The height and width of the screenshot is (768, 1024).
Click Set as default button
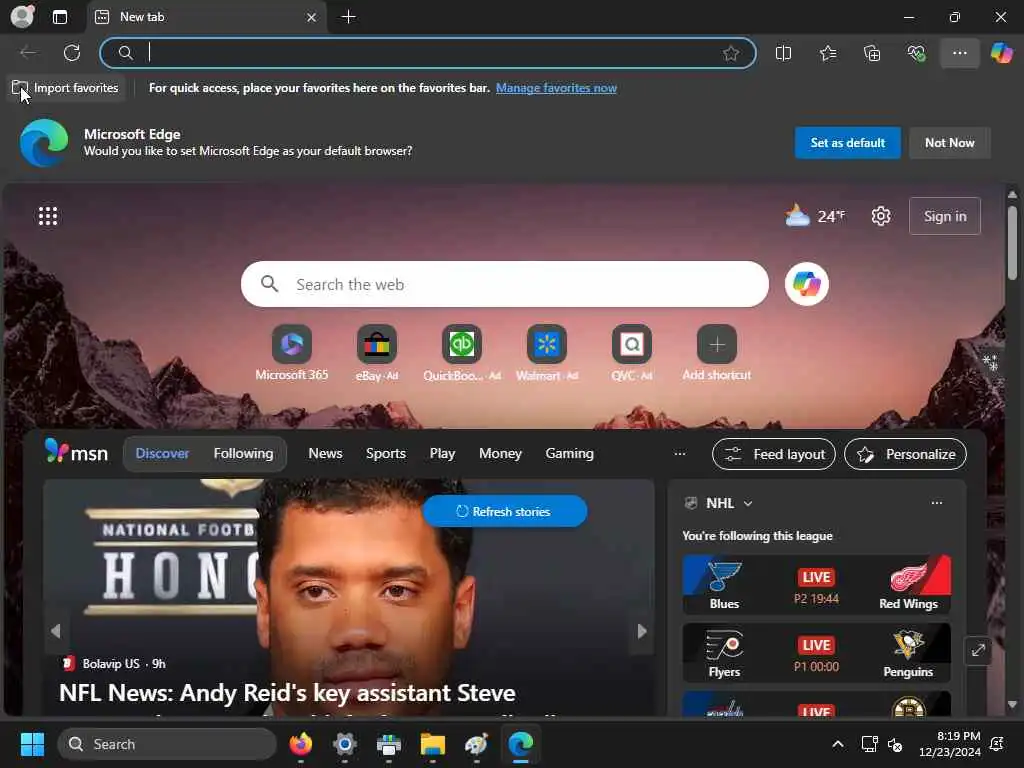pyautogui.click(x=847, y=143)
